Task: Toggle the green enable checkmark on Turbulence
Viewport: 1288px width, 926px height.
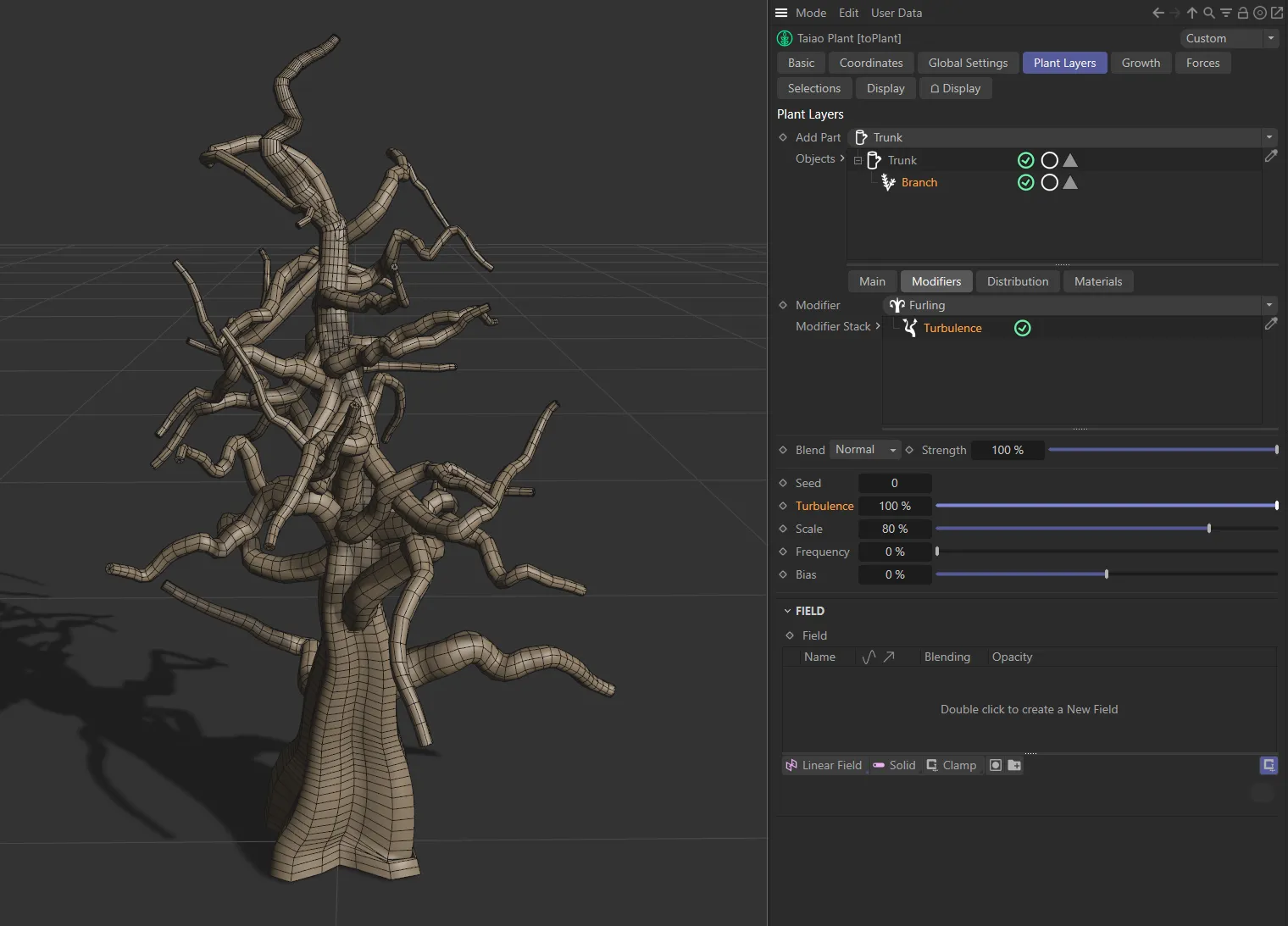Action: [1022, 328]
